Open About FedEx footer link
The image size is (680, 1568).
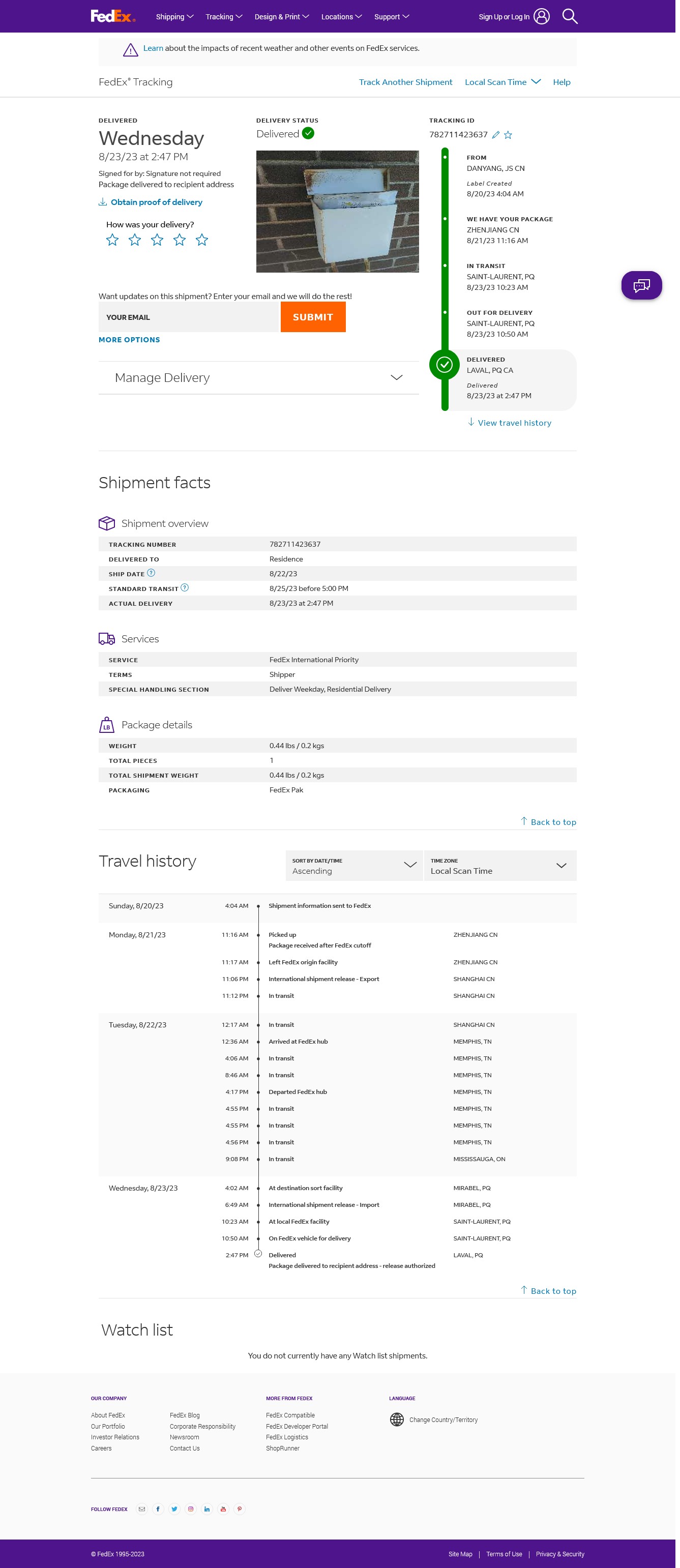pyautogui.click(x=108, y=1415)
